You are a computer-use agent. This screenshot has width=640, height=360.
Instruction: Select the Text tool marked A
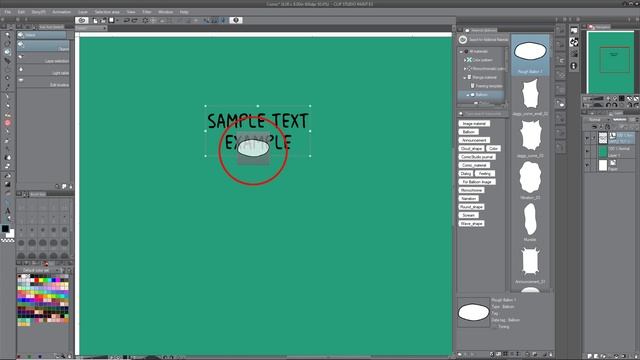[x=7, y=211]
